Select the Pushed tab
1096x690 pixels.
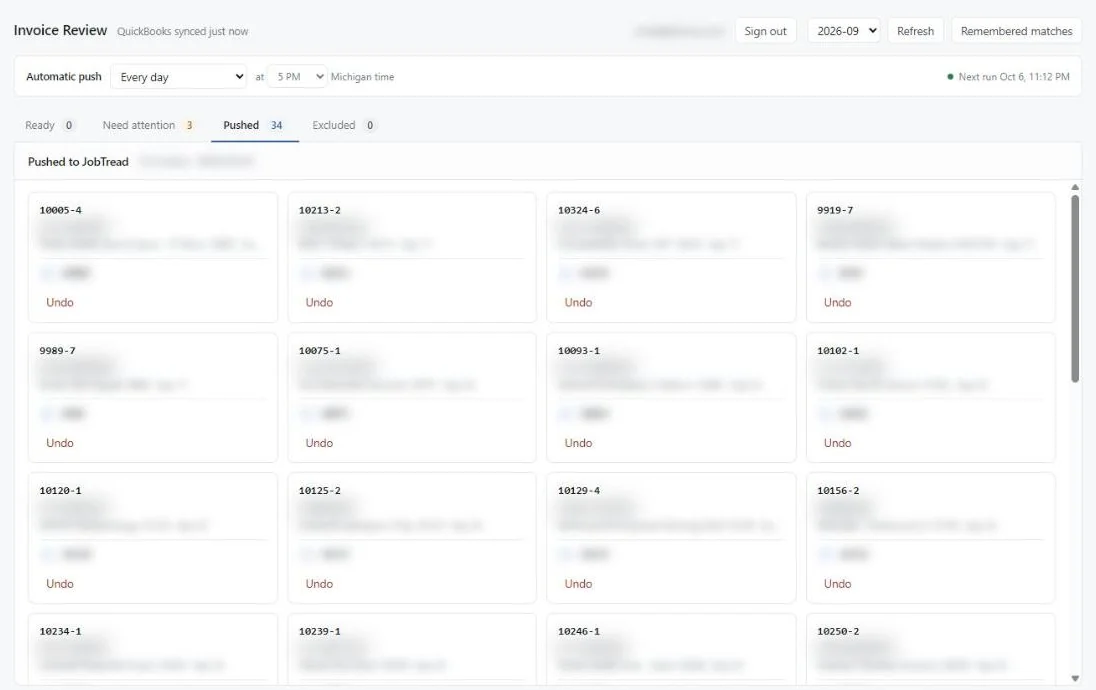[253, 125]
